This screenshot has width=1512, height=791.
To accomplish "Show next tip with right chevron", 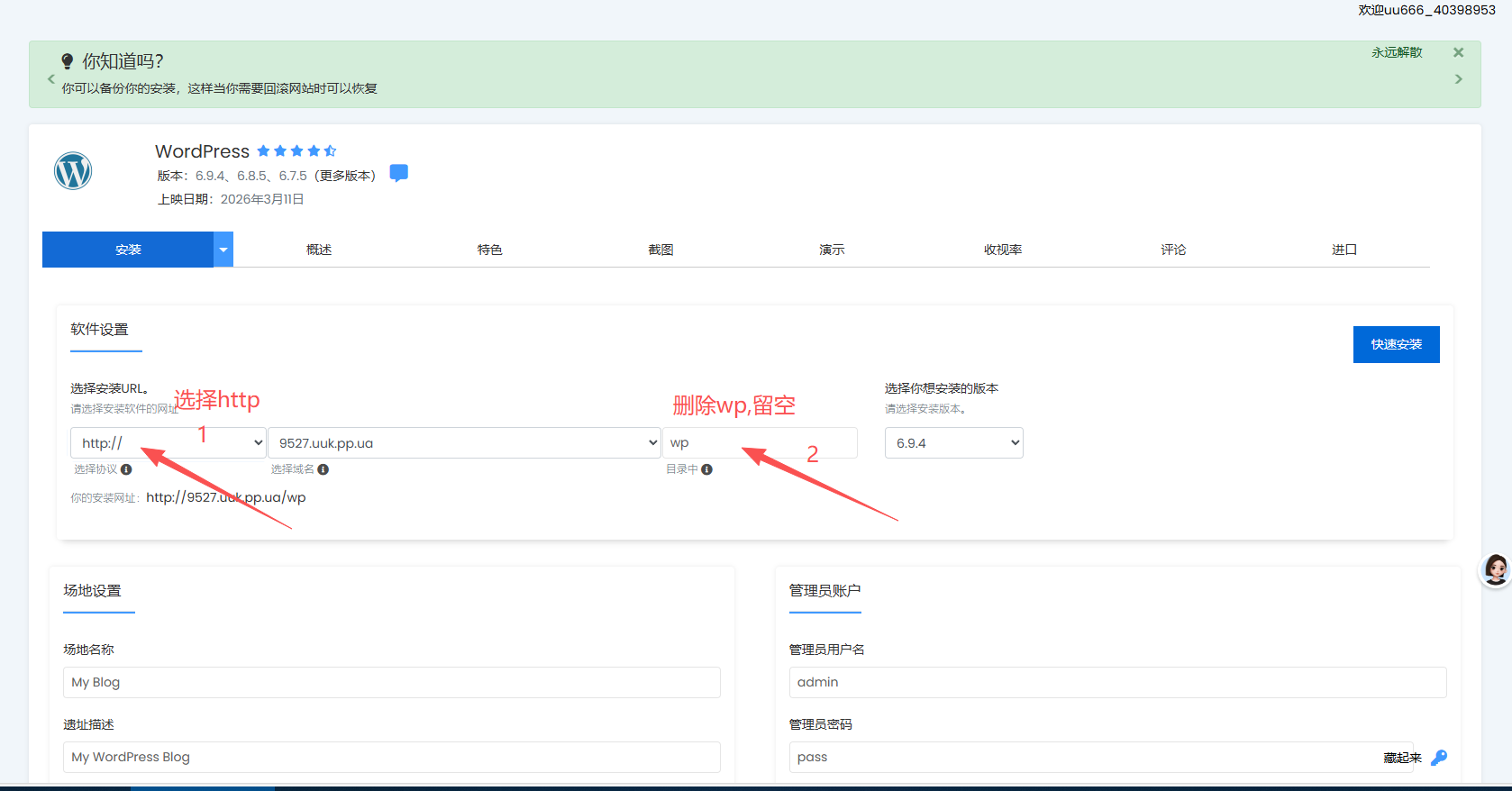I will 1458,79.
